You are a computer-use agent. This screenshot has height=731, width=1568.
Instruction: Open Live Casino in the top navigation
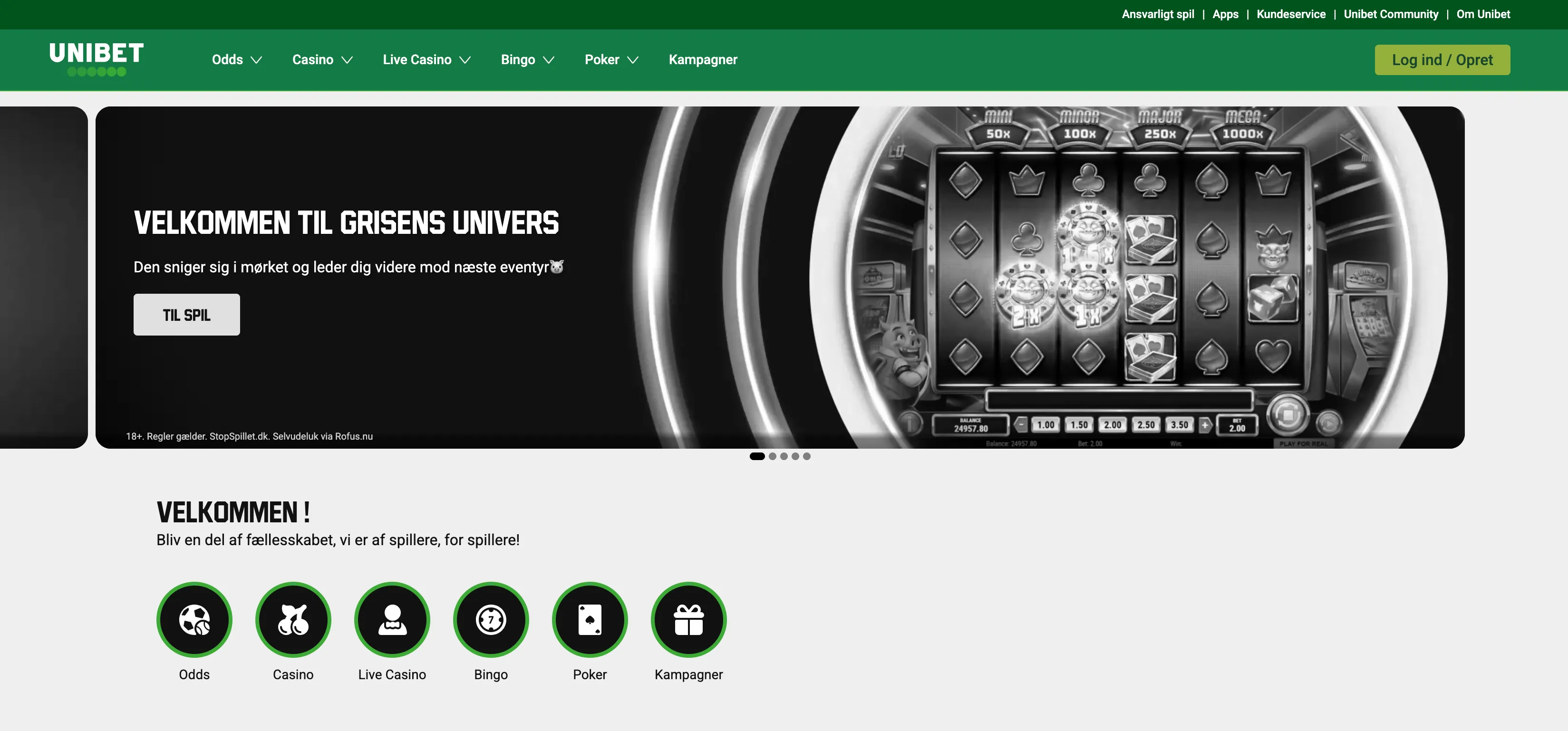[x=417, y=59]
